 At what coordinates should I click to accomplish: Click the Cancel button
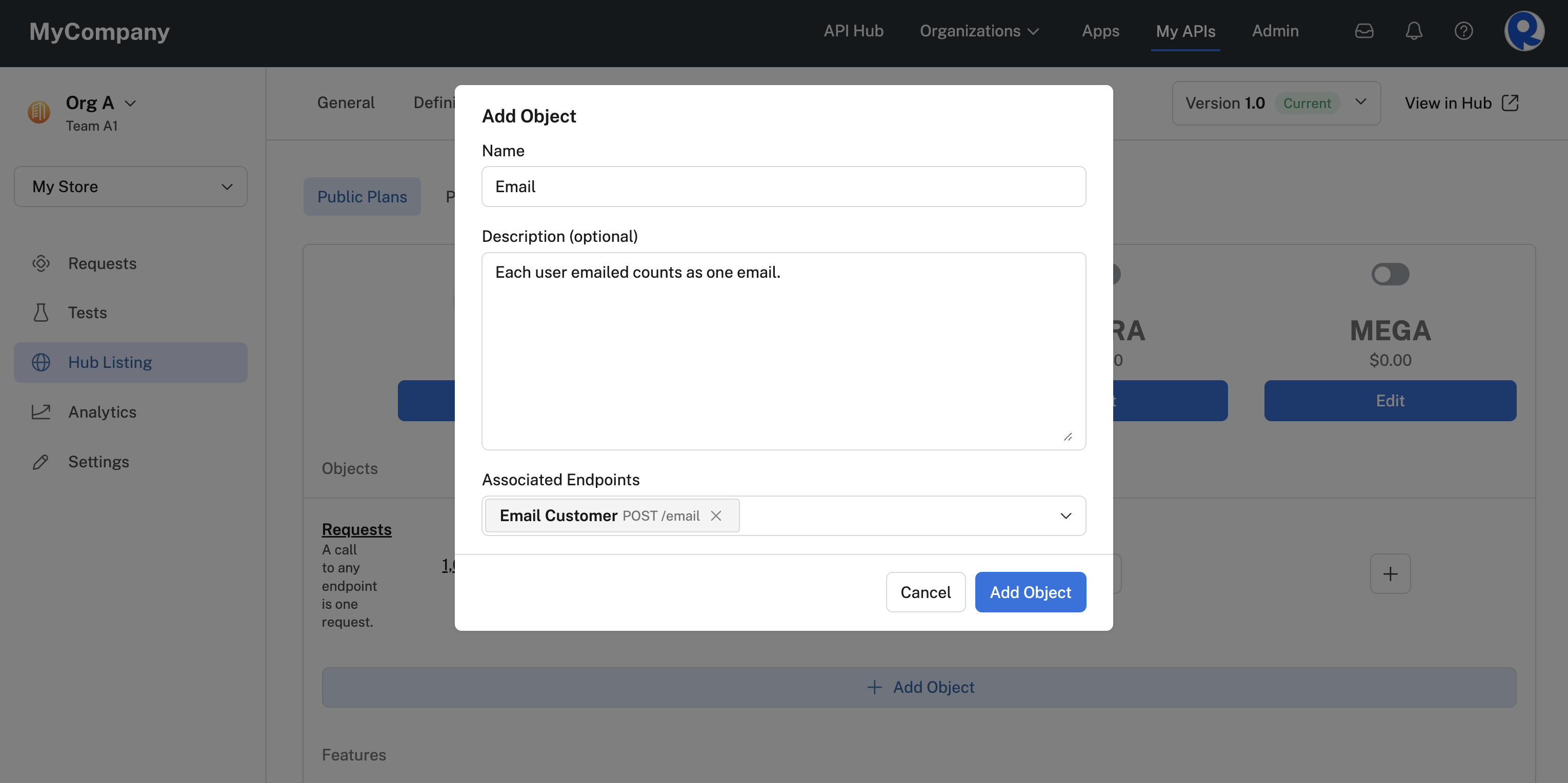point(925,591)
